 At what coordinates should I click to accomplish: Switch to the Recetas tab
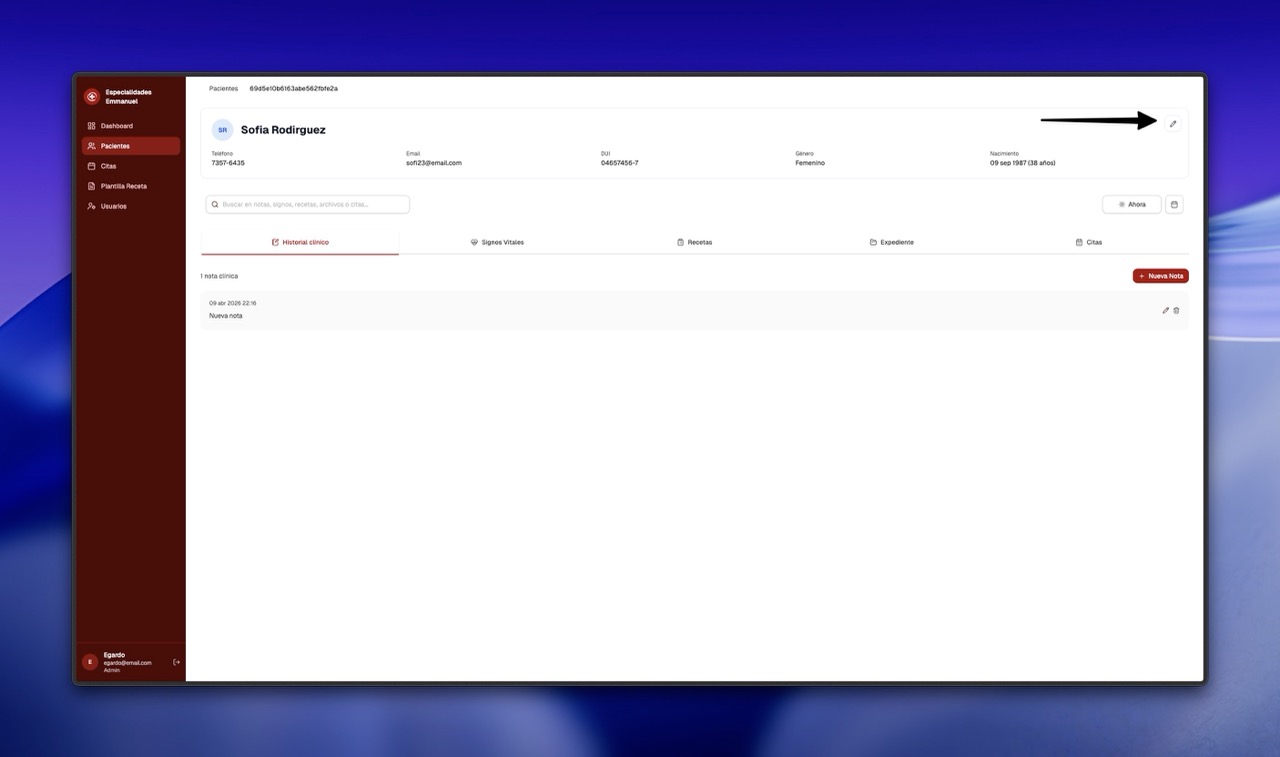pos(694,243)
